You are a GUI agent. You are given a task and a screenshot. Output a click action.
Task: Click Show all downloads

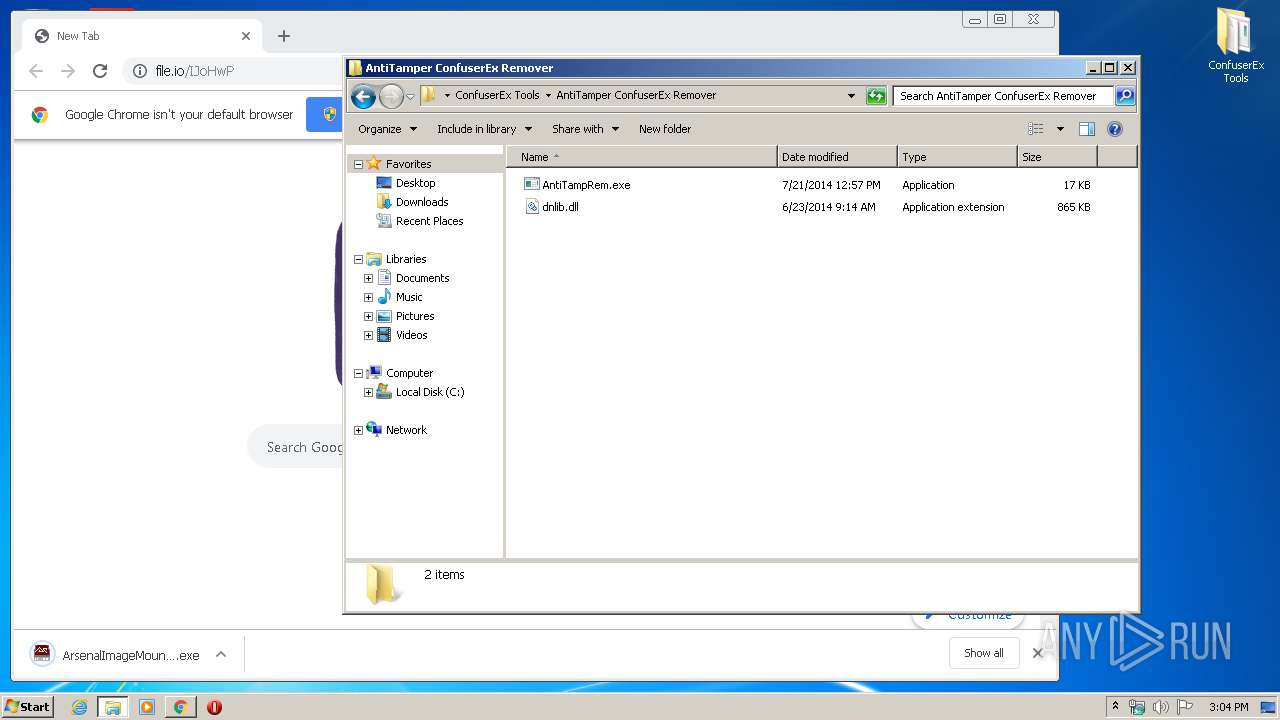[x=984, y=653]
